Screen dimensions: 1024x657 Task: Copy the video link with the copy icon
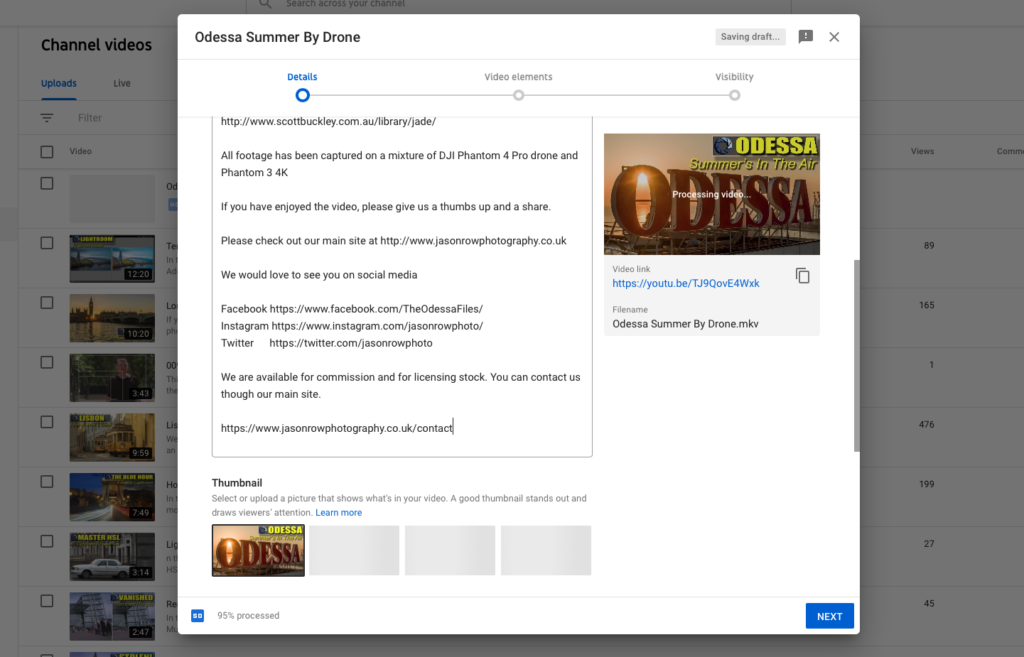pyautogui.click(x=803, y=276)
